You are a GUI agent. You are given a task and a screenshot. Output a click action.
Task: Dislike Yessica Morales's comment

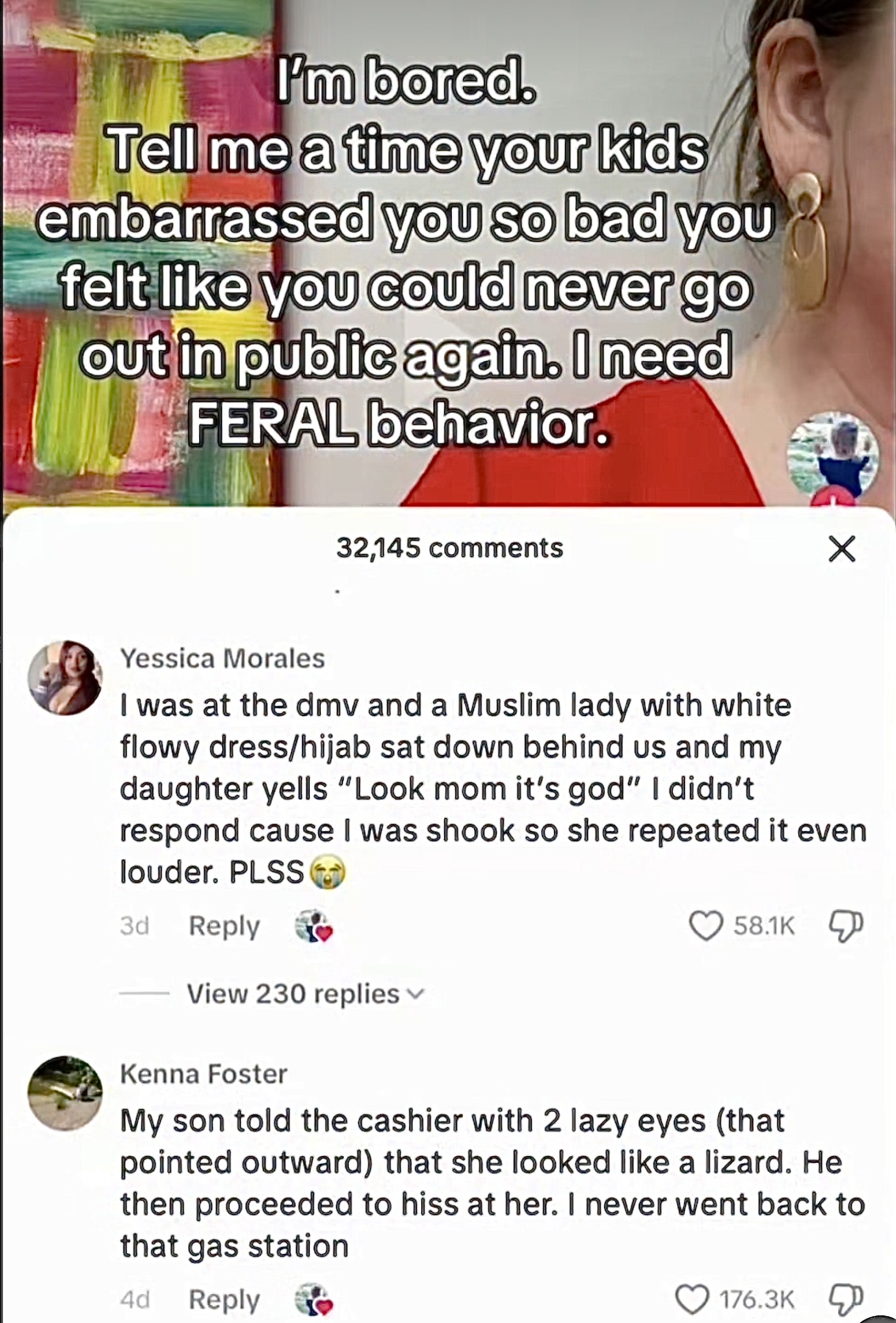click(846, 925)
